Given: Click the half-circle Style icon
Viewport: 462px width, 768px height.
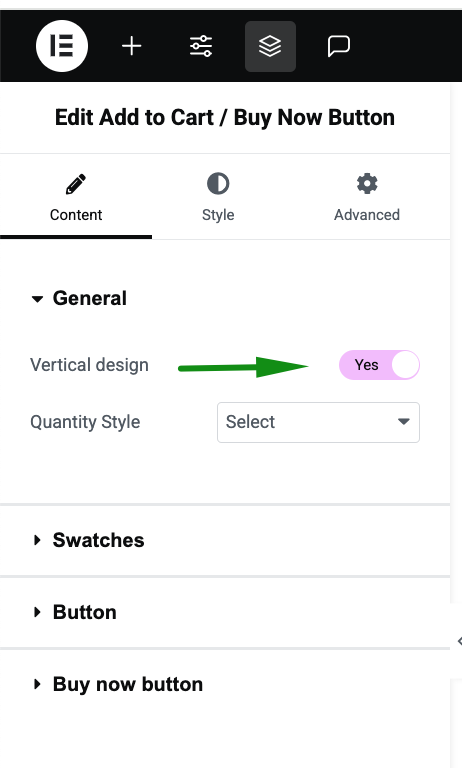Looking at the screenshot, I should (218, 184).
